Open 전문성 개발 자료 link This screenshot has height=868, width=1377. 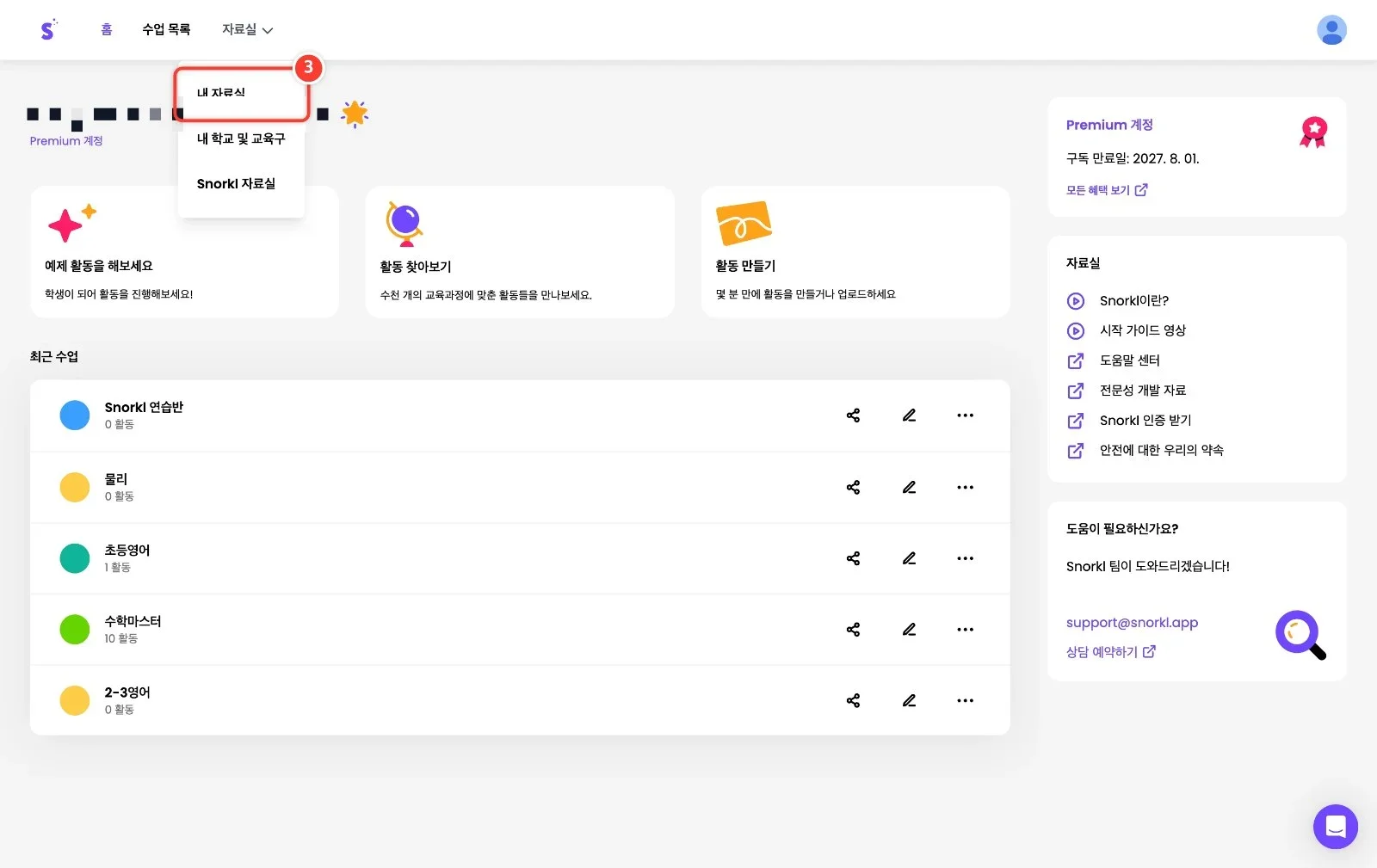point(1127,391)
